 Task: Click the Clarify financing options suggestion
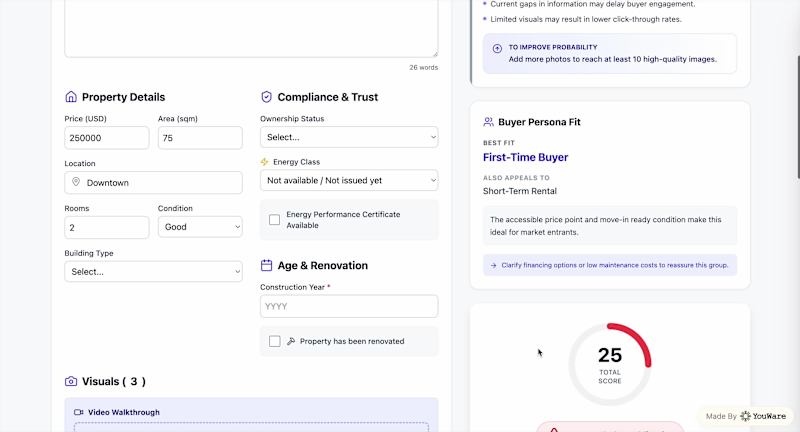pyautogui.click(x=610, y=265)
